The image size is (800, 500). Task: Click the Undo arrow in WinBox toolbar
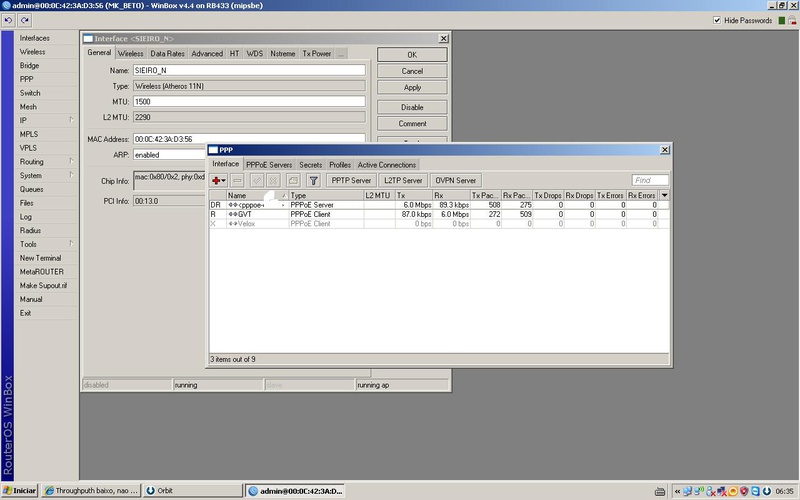point(8,20)
